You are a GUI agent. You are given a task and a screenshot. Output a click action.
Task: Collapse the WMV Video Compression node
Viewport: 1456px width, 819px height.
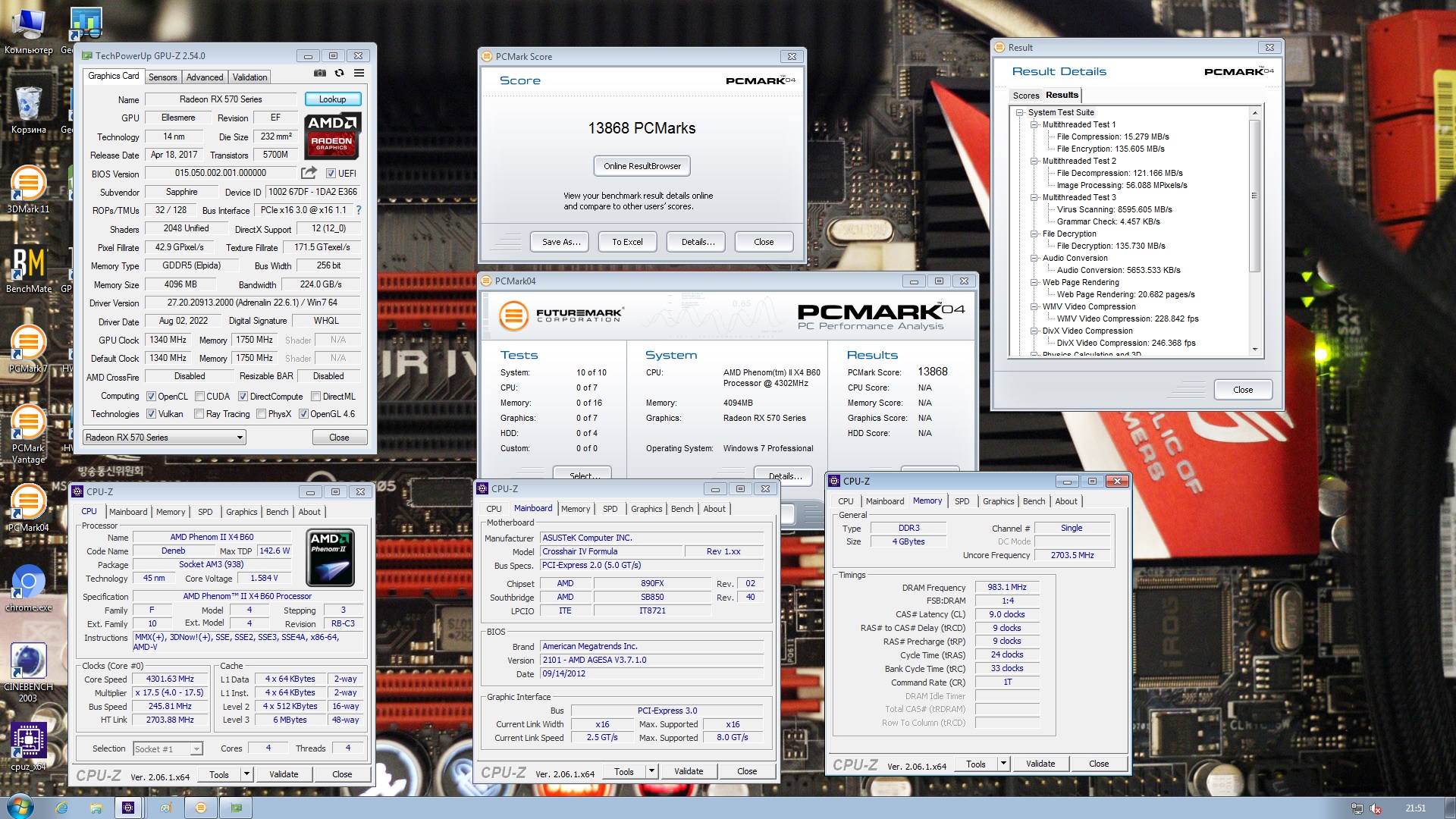1034,307
